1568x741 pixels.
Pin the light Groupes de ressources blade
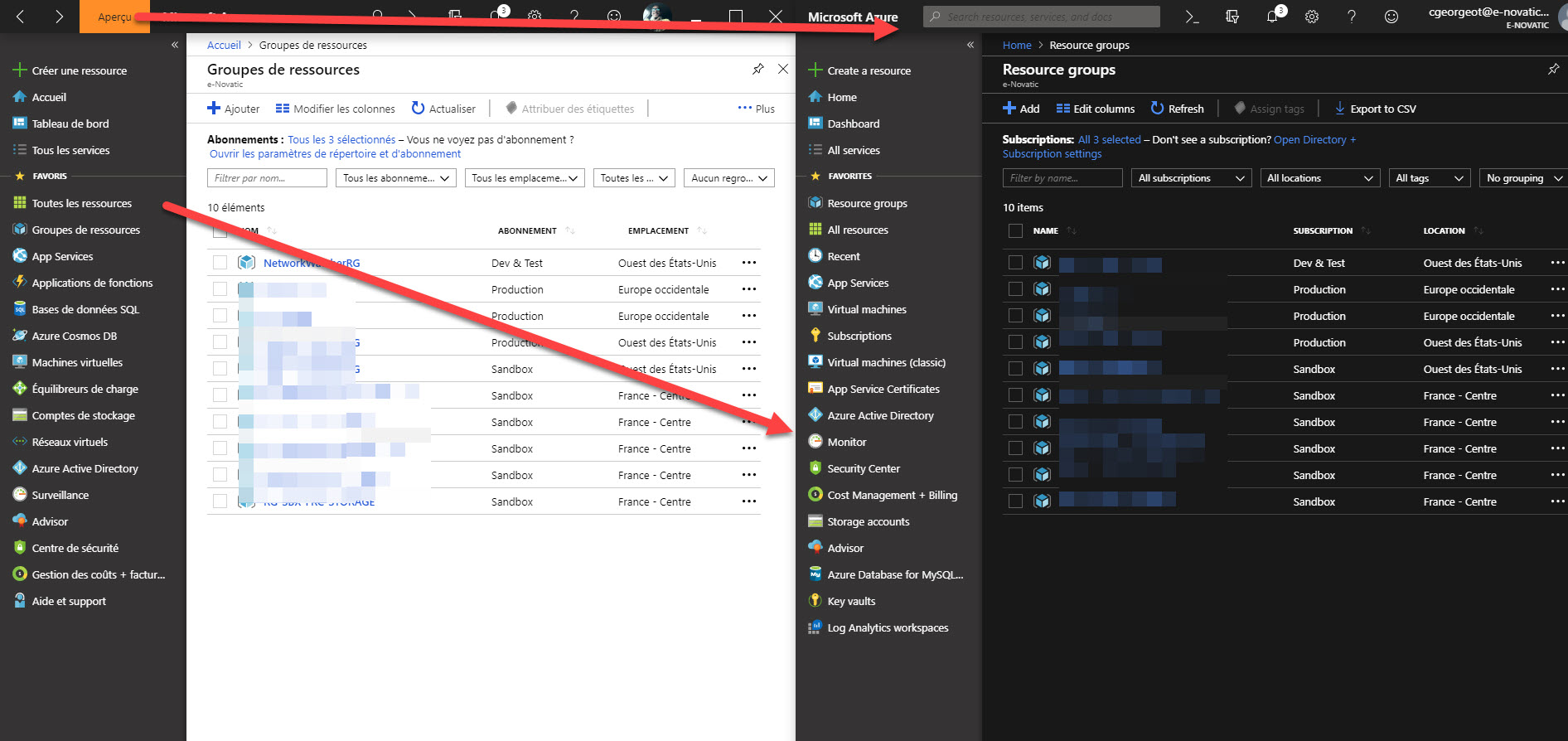click(x=758, y=70)
